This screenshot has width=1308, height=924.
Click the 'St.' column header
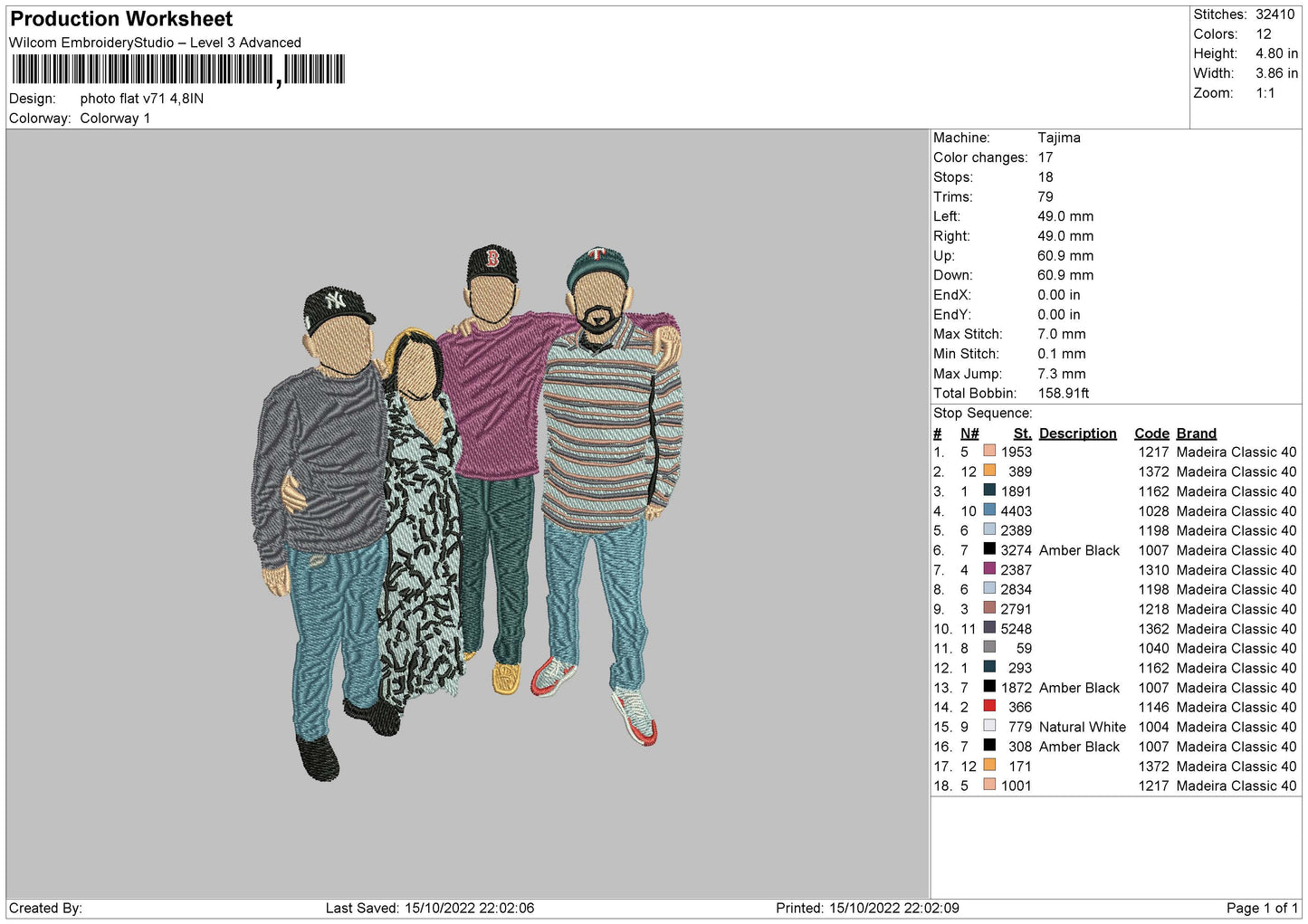coord(1023,433)
